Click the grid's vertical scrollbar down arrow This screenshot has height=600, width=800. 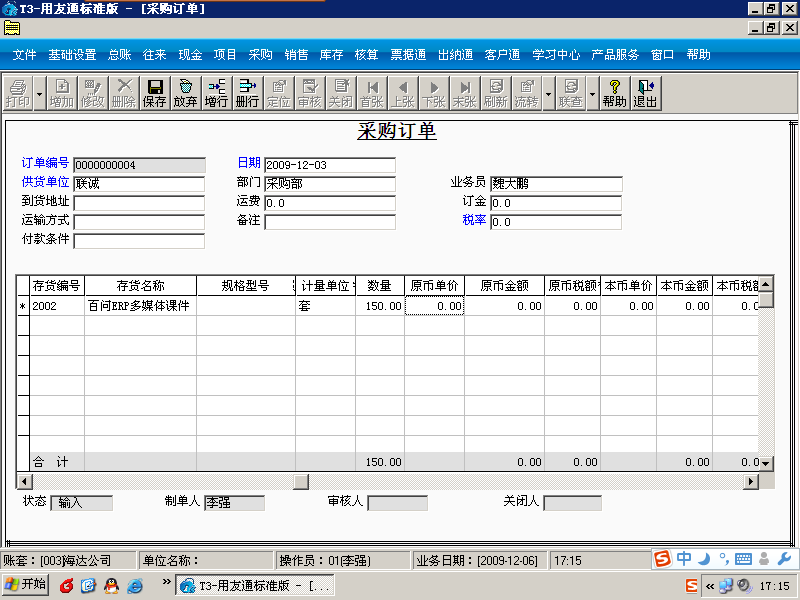766,463
